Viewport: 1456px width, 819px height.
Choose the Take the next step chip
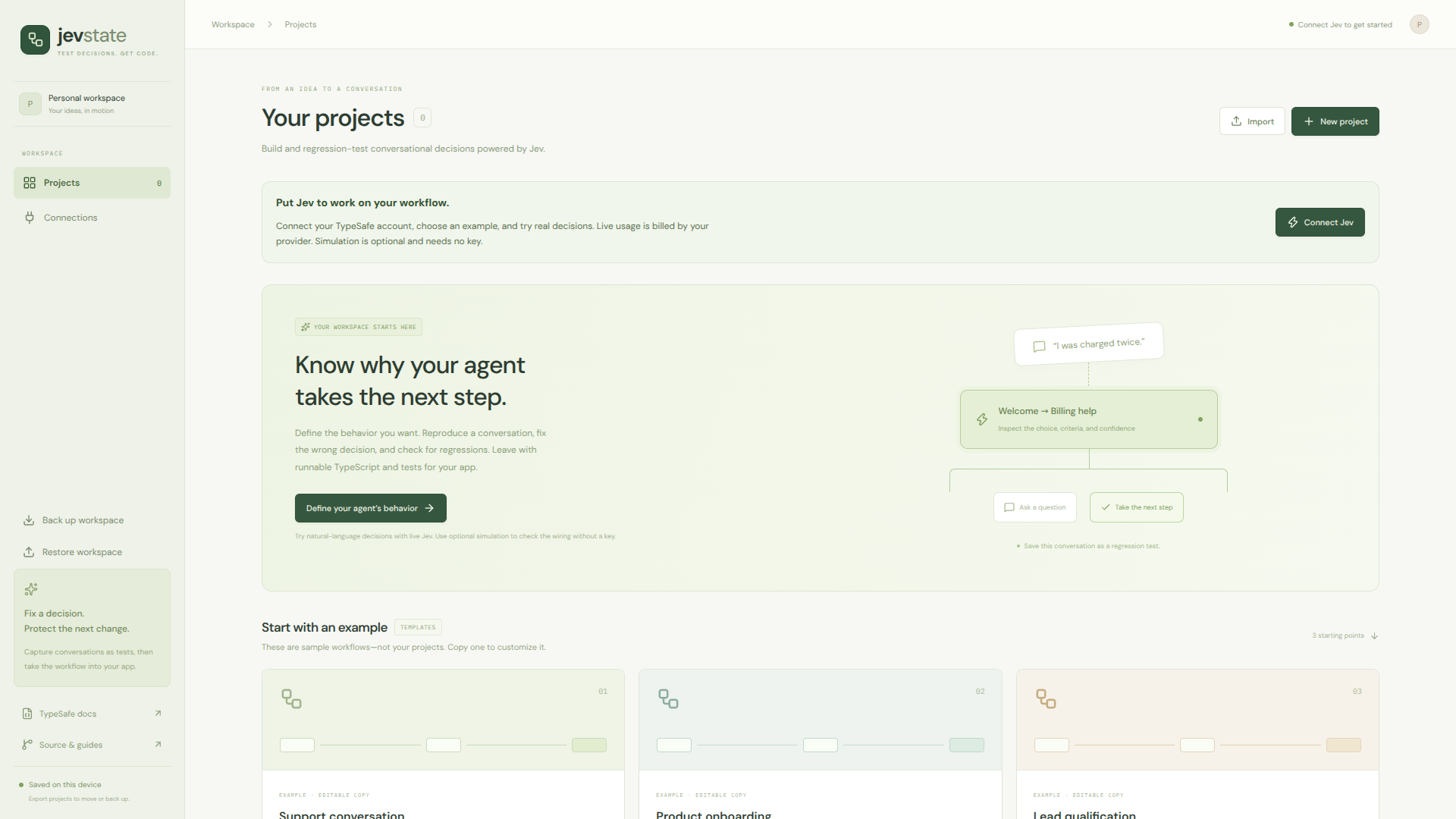1136,507
